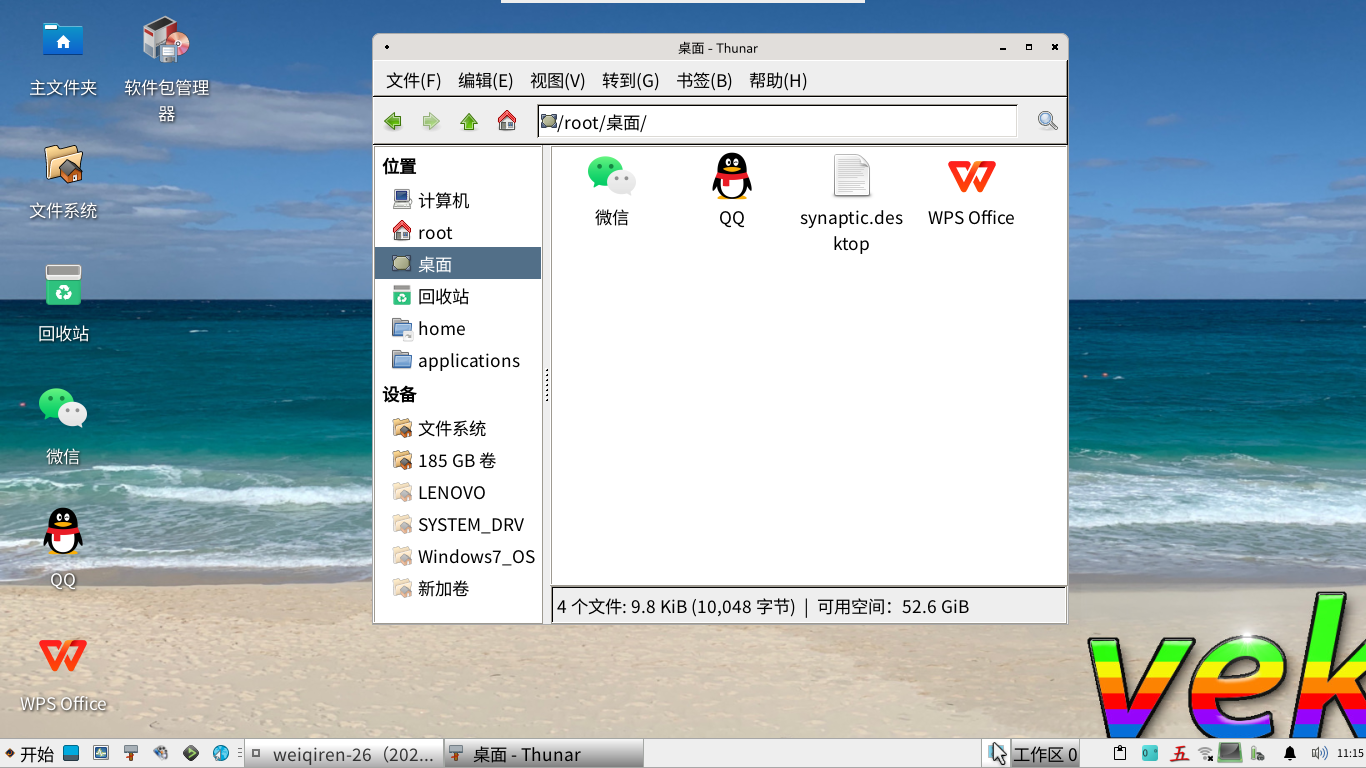
Task: Open the 帮助(H) menu
Action: pyautogui.click(x=778, y=81)
